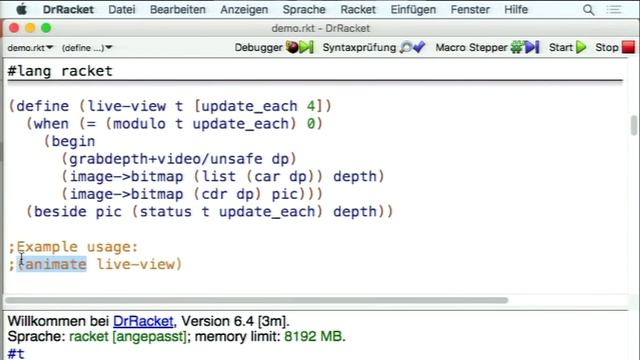
Task: Click '8192 MB' memory limit text
Action: coord(314,337)
